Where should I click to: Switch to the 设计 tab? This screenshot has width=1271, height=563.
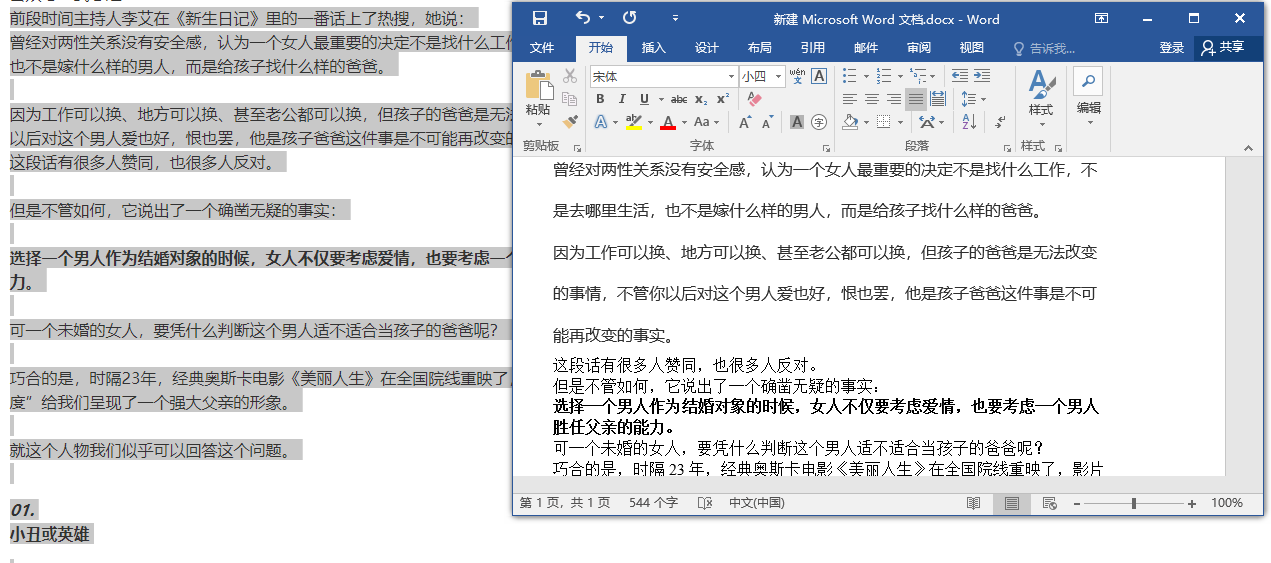pyautogui.click(x=707, y=48)
